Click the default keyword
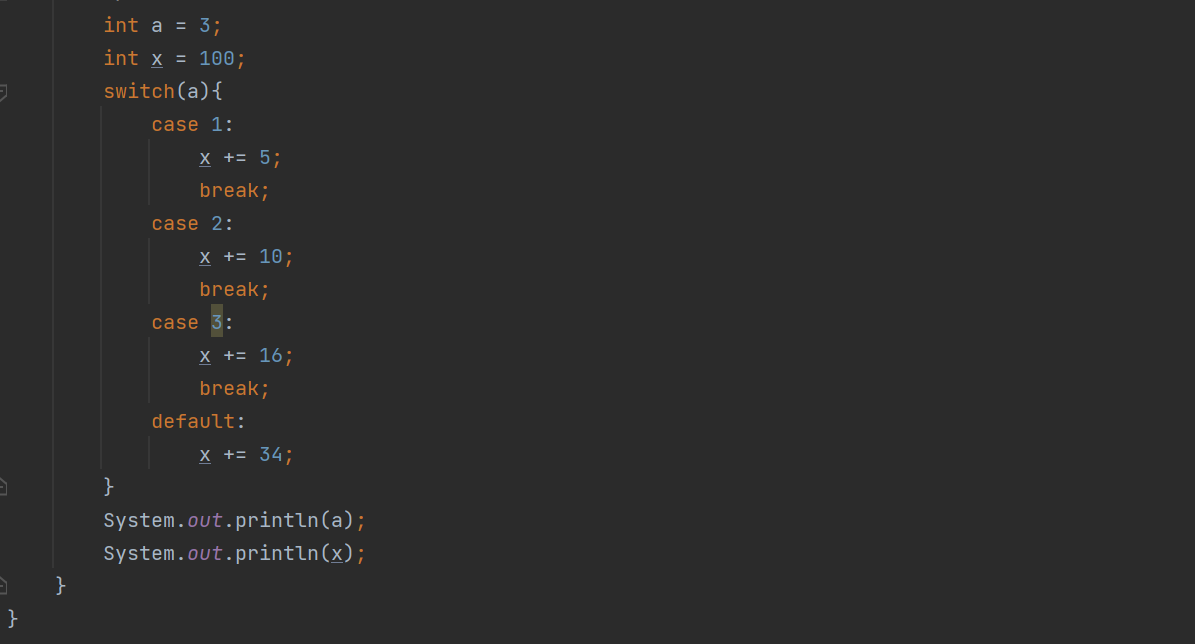 point(193,421)
